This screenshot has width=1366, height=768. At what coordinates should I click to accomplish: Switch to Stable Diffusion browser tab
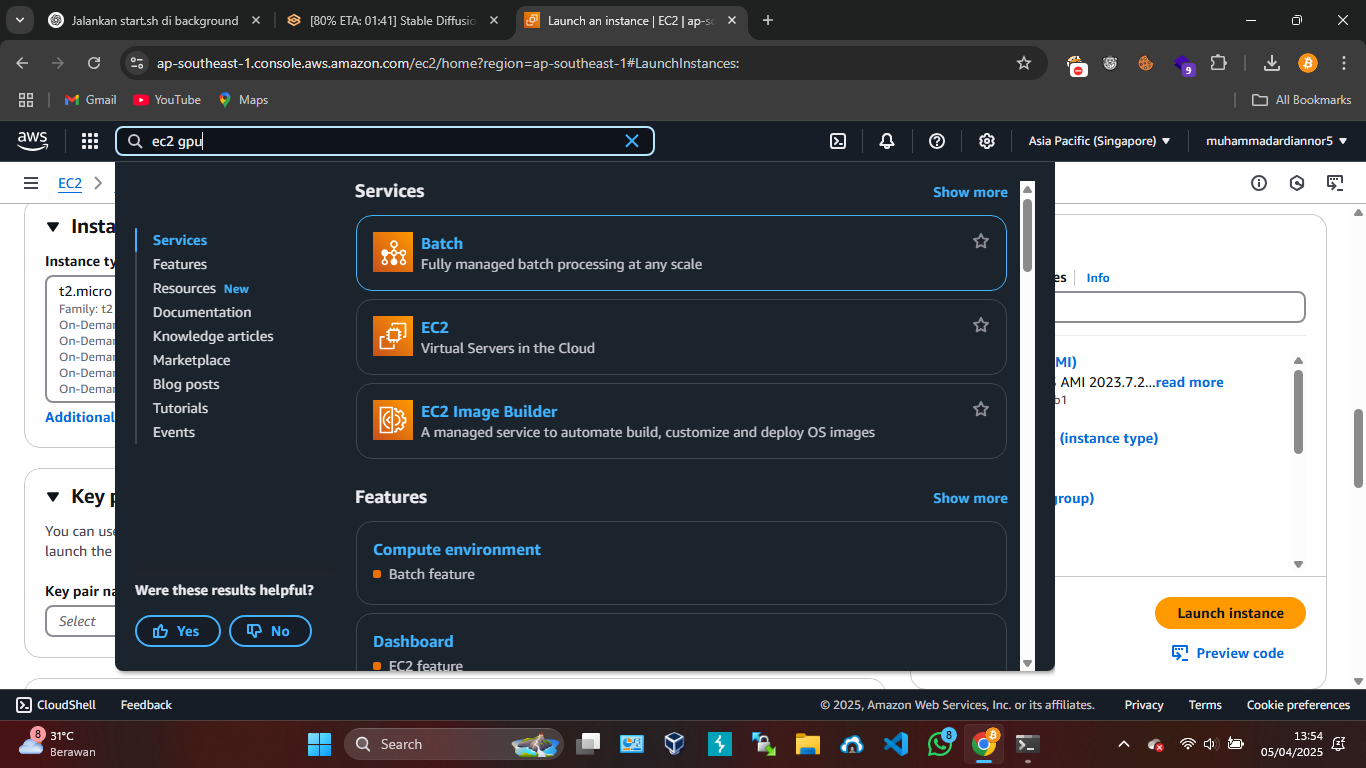pos(392,20)
